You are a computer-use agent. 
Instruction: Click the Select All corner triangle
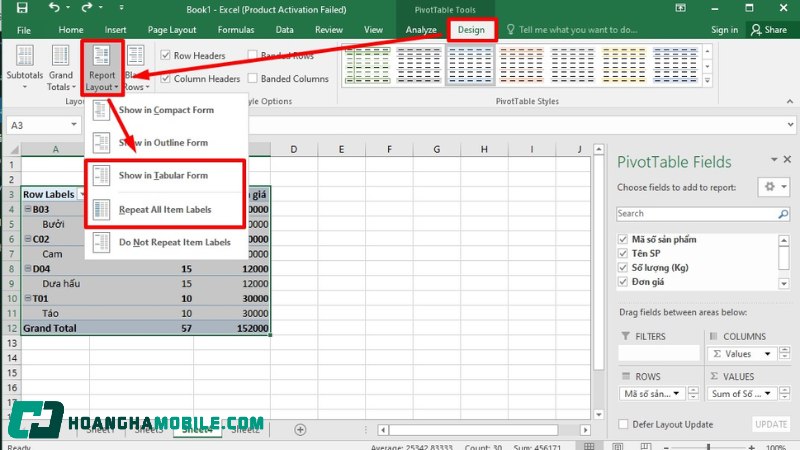[x=14, y=149]
